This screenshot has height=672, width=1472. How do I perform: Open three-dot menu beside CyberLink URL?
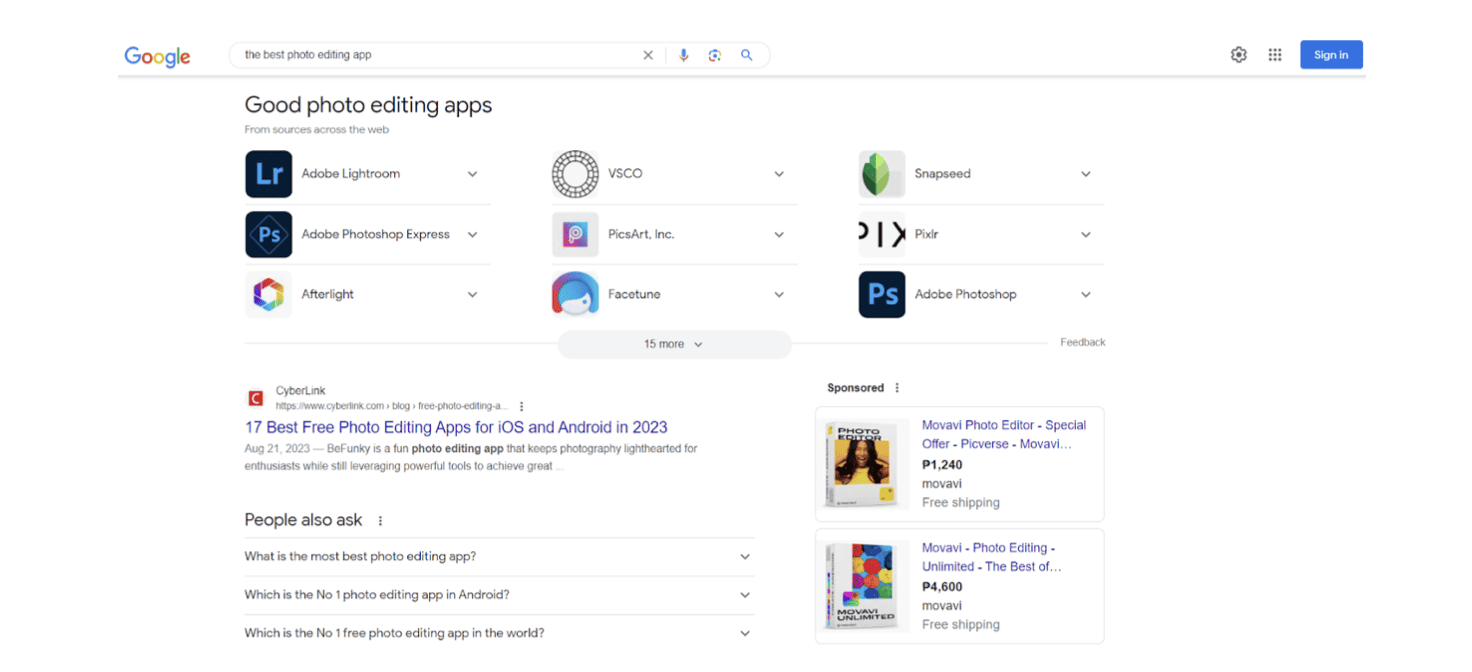tap(522, 407)
